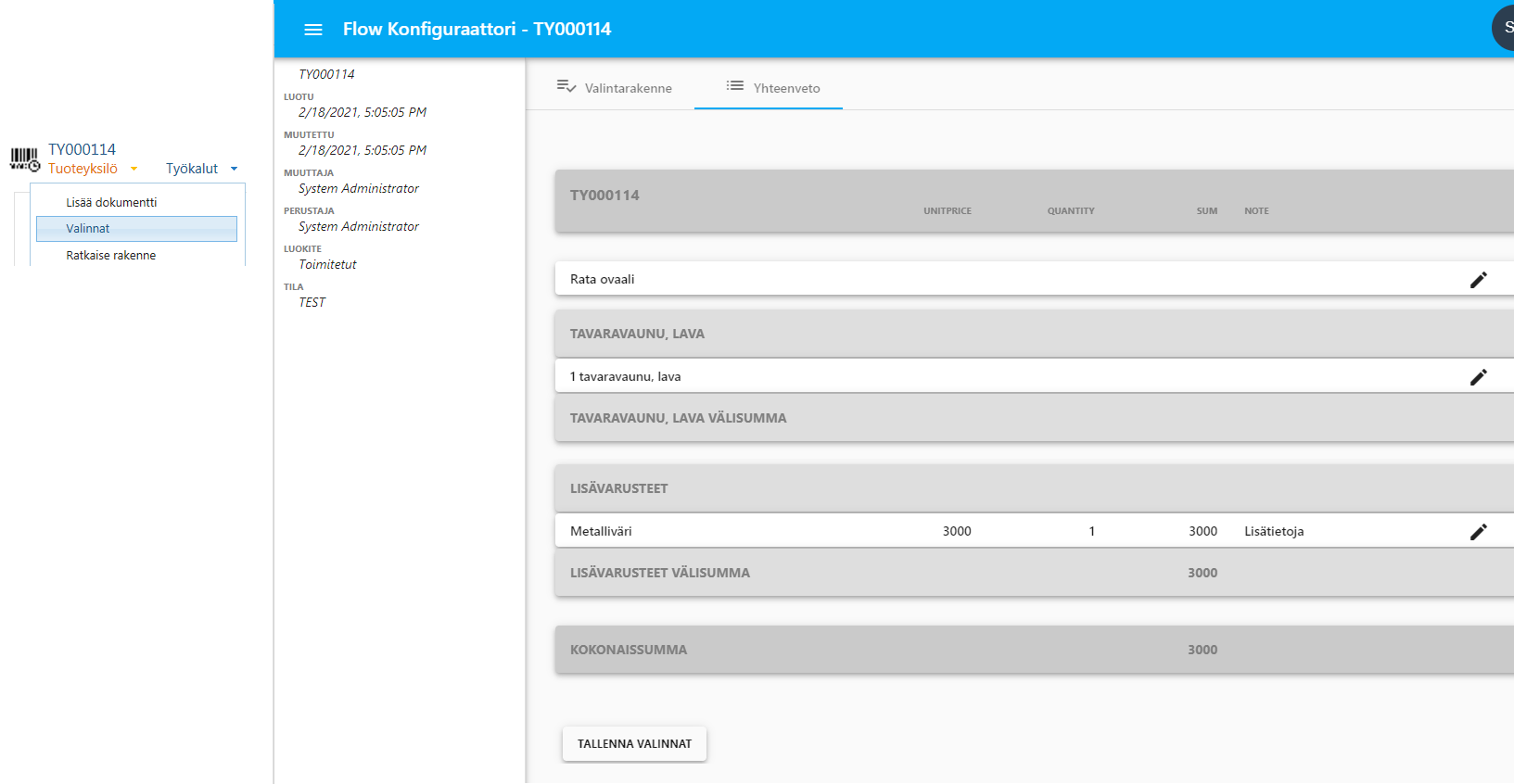Open the TY000114 link in left panel
Image resolution: width=1514 pixels, height=784 pixels.
click(x=82, y=149)
